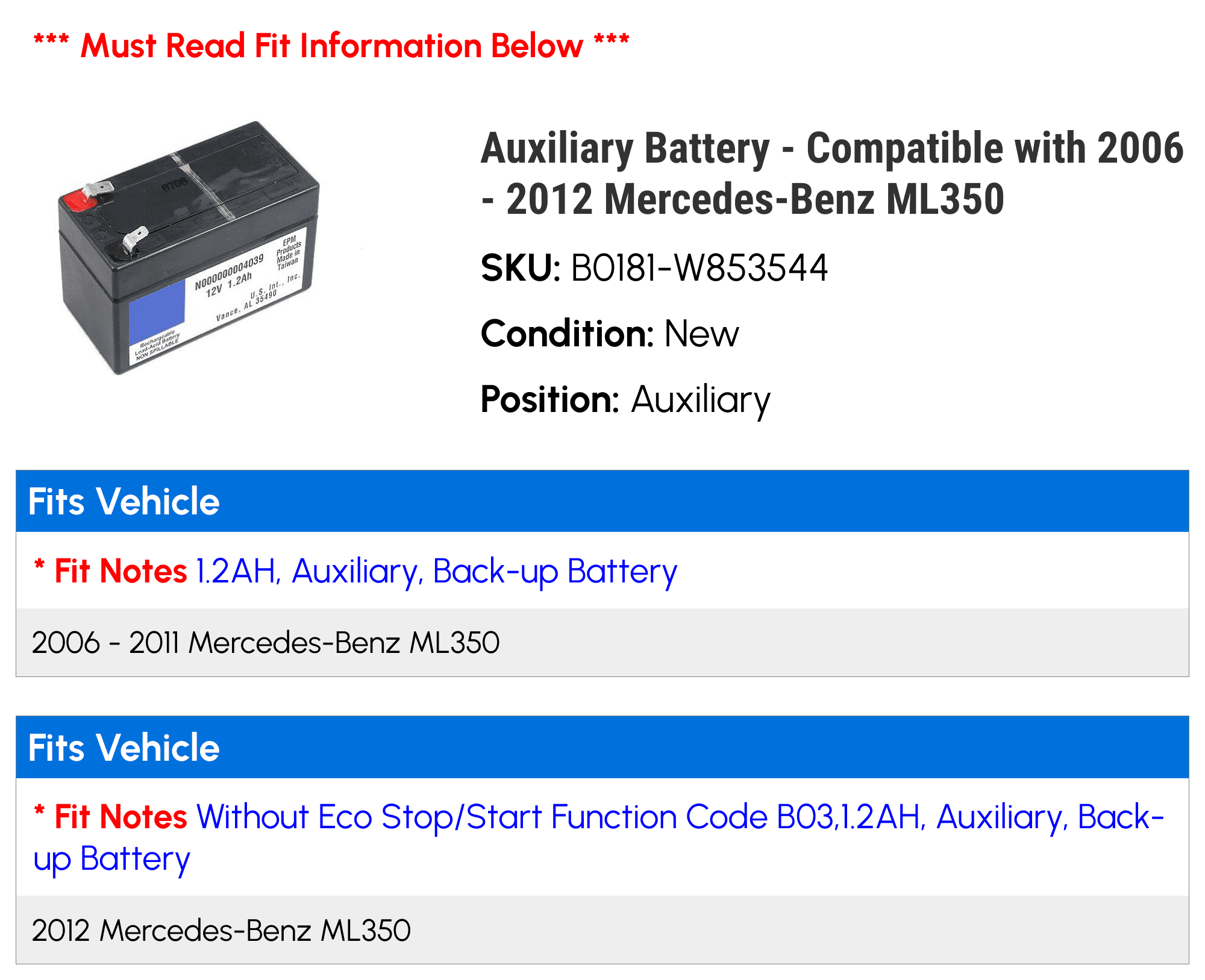Click the N000000004039 part number on battery
Image resolution: width=1205 pixels, height=980 pixels.
229,272
